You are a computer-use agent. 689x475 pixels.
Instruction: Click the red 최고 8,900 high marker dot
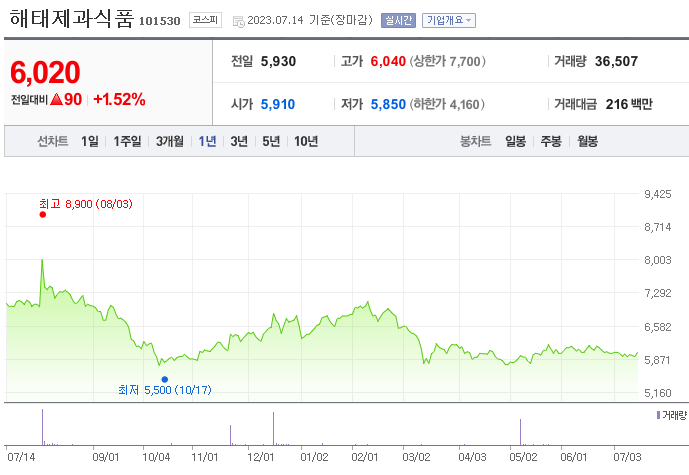[43, 214]
